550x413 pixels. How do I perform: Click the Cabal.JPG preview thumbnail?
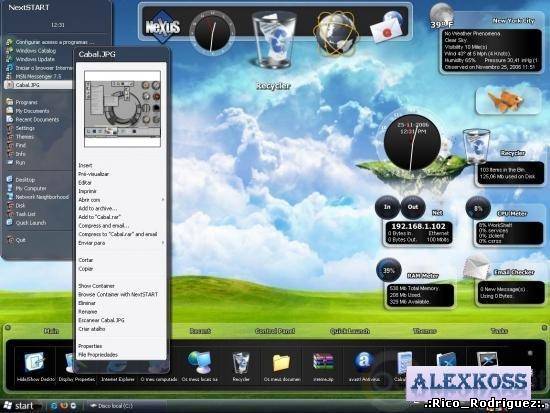122,109
